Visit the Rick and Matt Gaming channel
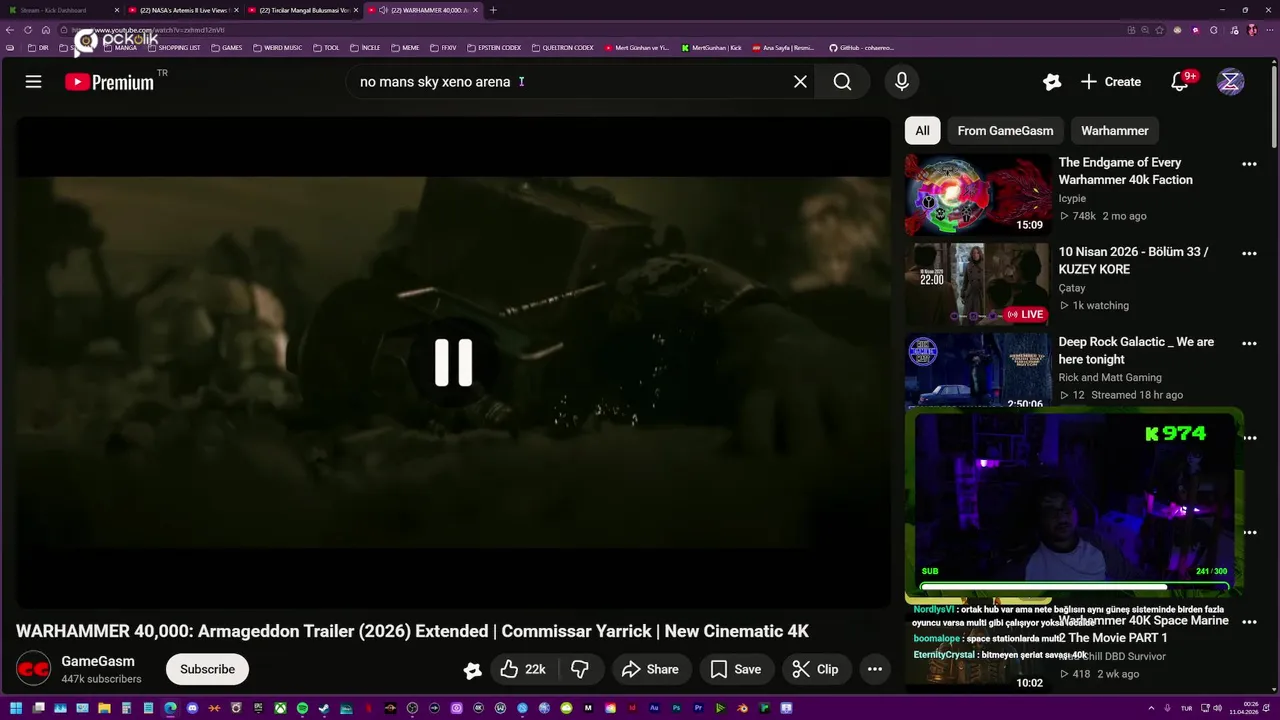Viewport: 1280px width, 720px height. [1110, 377]
